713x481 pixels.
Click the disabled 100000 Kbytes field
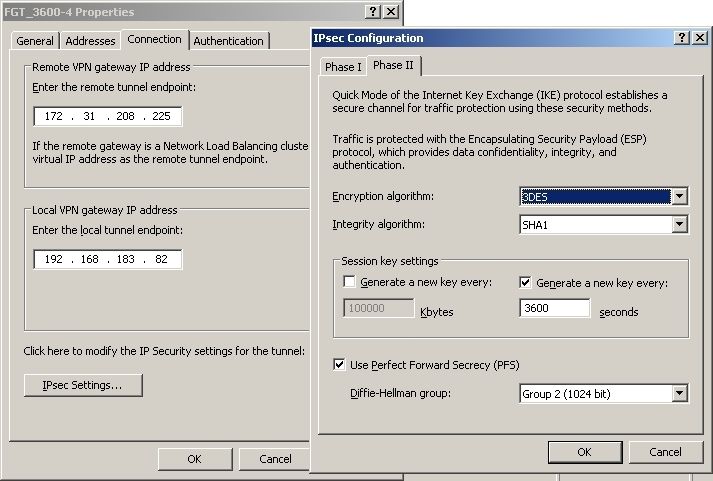(378, 308)
